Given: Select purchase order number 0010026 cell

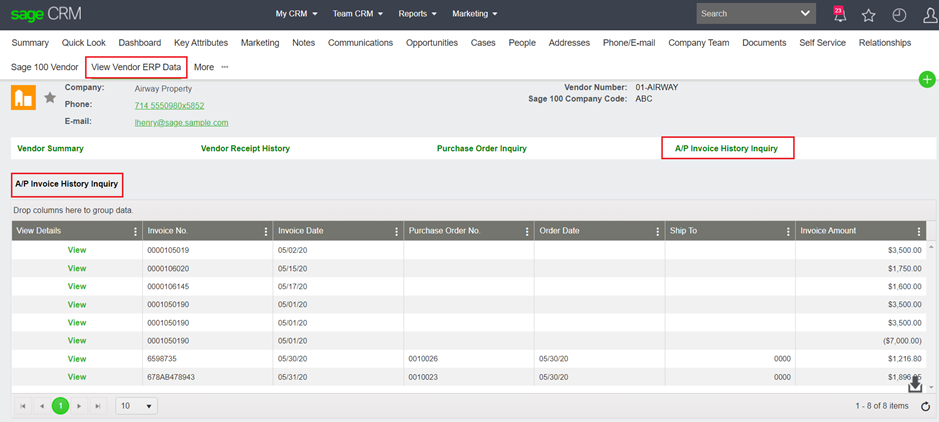Looking at the screenshot, I should 469,359.
